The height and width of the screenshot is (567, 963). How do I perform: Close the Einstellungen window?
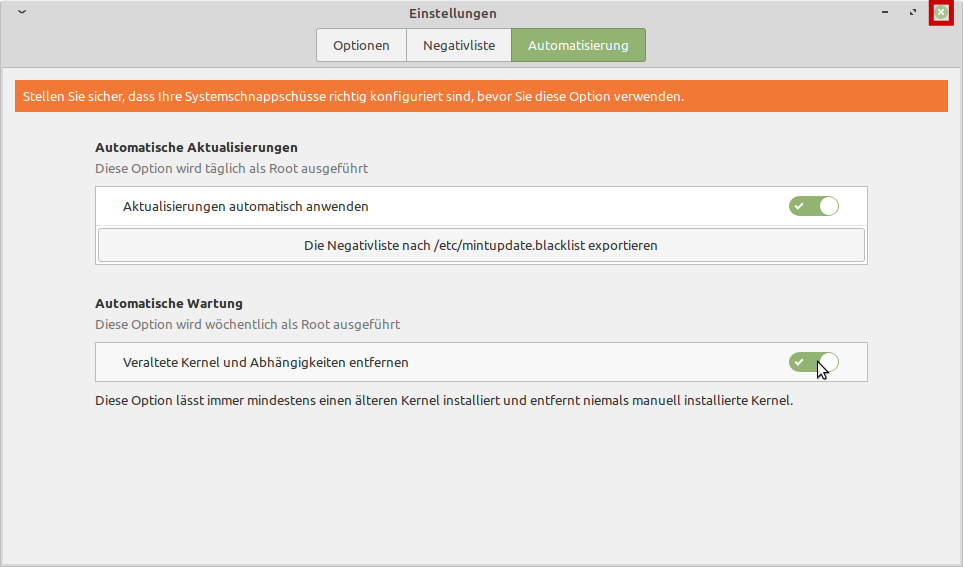pos(940,13)
